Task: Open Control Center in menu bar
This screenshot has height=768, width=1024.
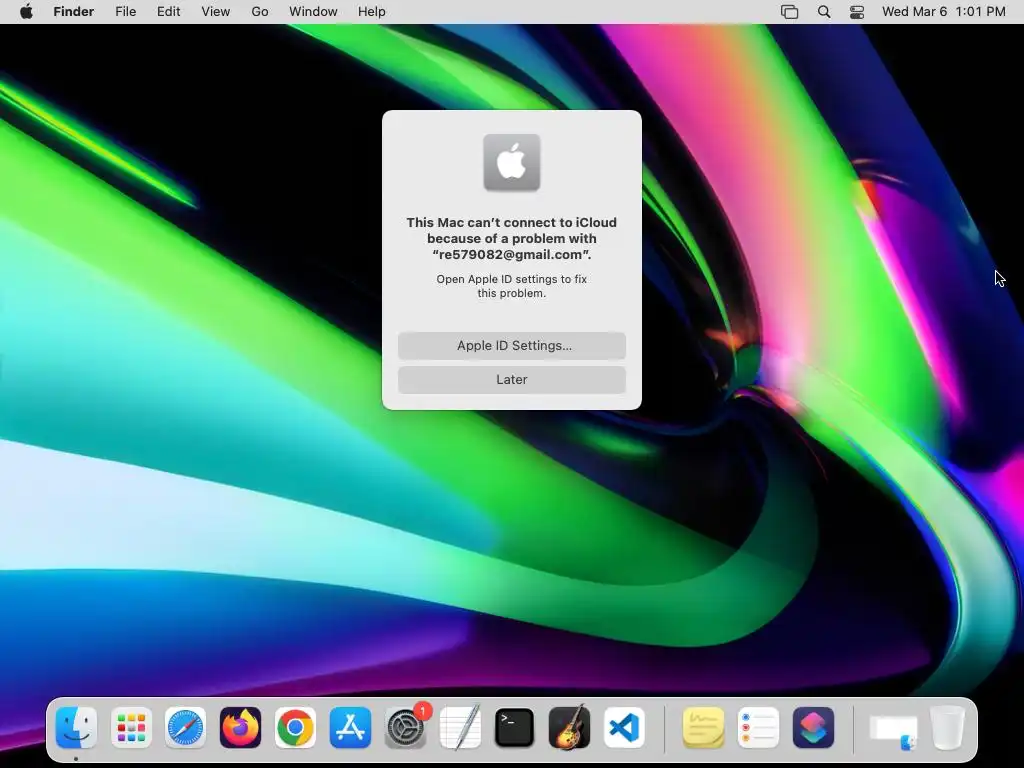Action: [857, 12]
